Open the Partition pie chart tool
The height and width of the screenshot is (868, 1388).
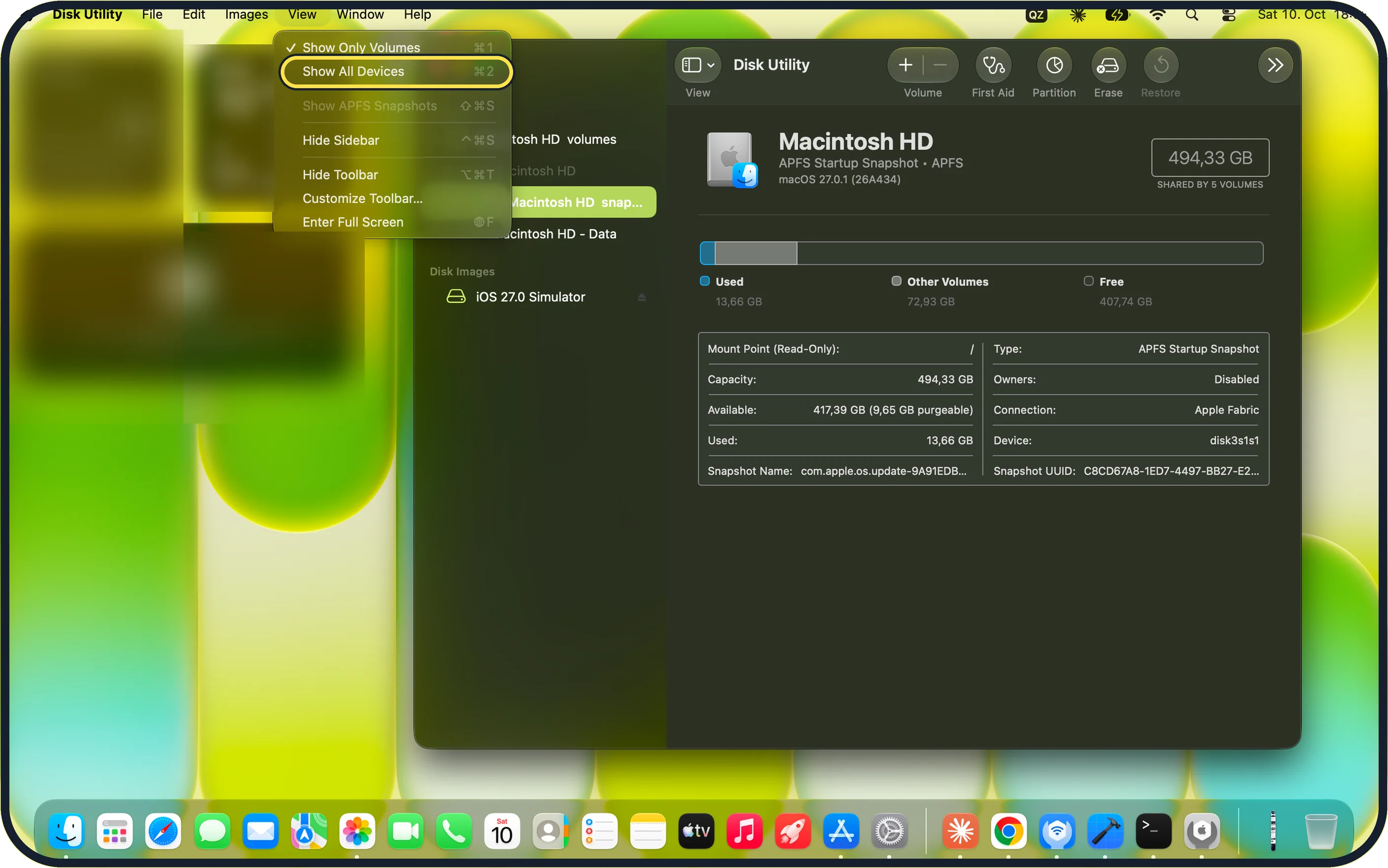1054,66
